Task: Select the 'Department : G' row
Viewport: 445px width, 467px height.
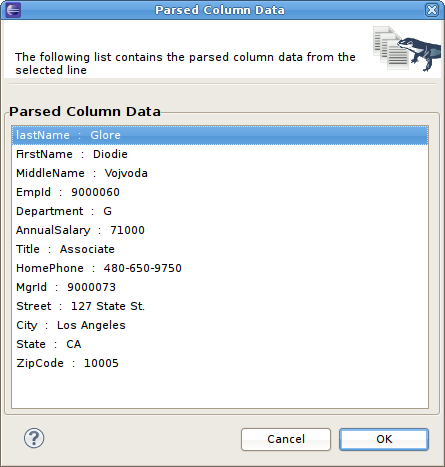Action: pos(220,211)
